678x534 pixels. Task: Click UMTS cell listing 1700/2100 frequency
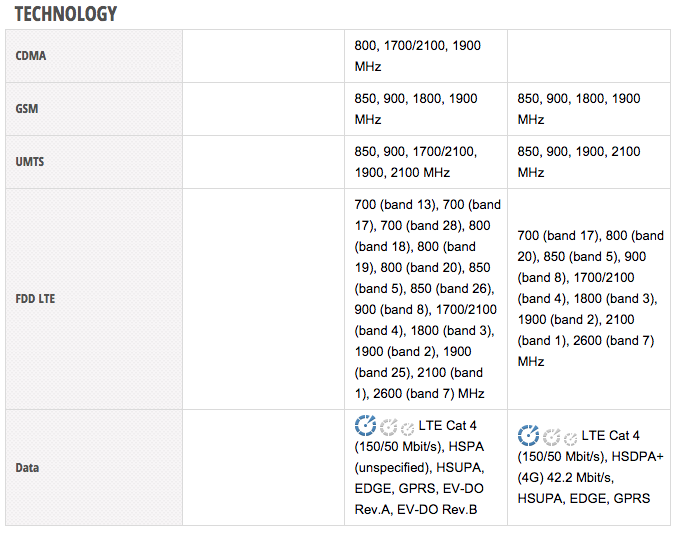[x=415, y=162]
